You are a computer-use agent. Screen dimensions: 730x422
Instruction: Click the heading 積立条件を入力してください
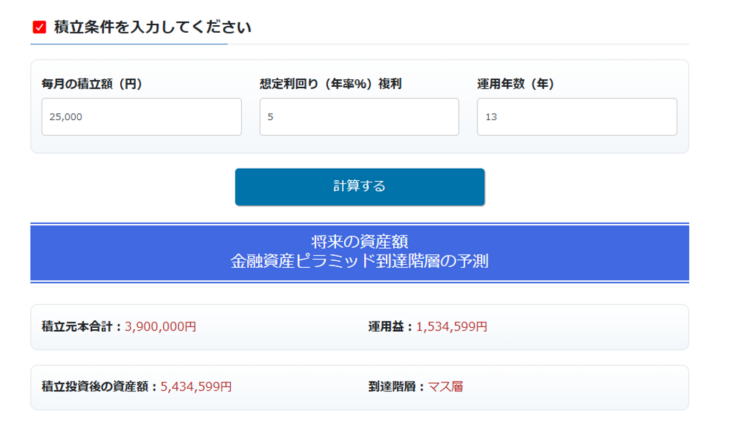click(x=152, y=27)
